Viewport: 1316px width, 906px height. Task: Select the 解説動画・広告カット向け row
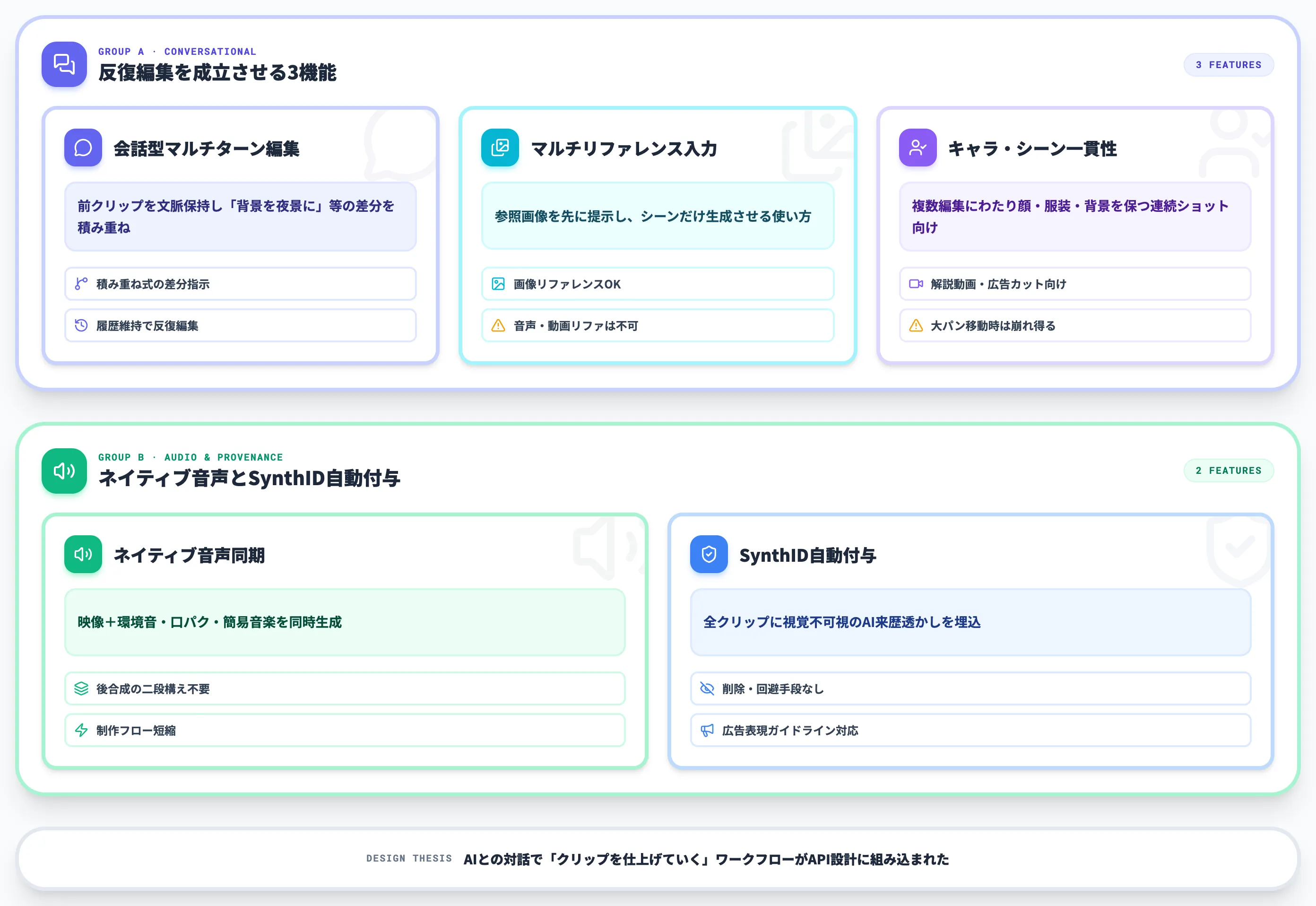pos(1075,284)
